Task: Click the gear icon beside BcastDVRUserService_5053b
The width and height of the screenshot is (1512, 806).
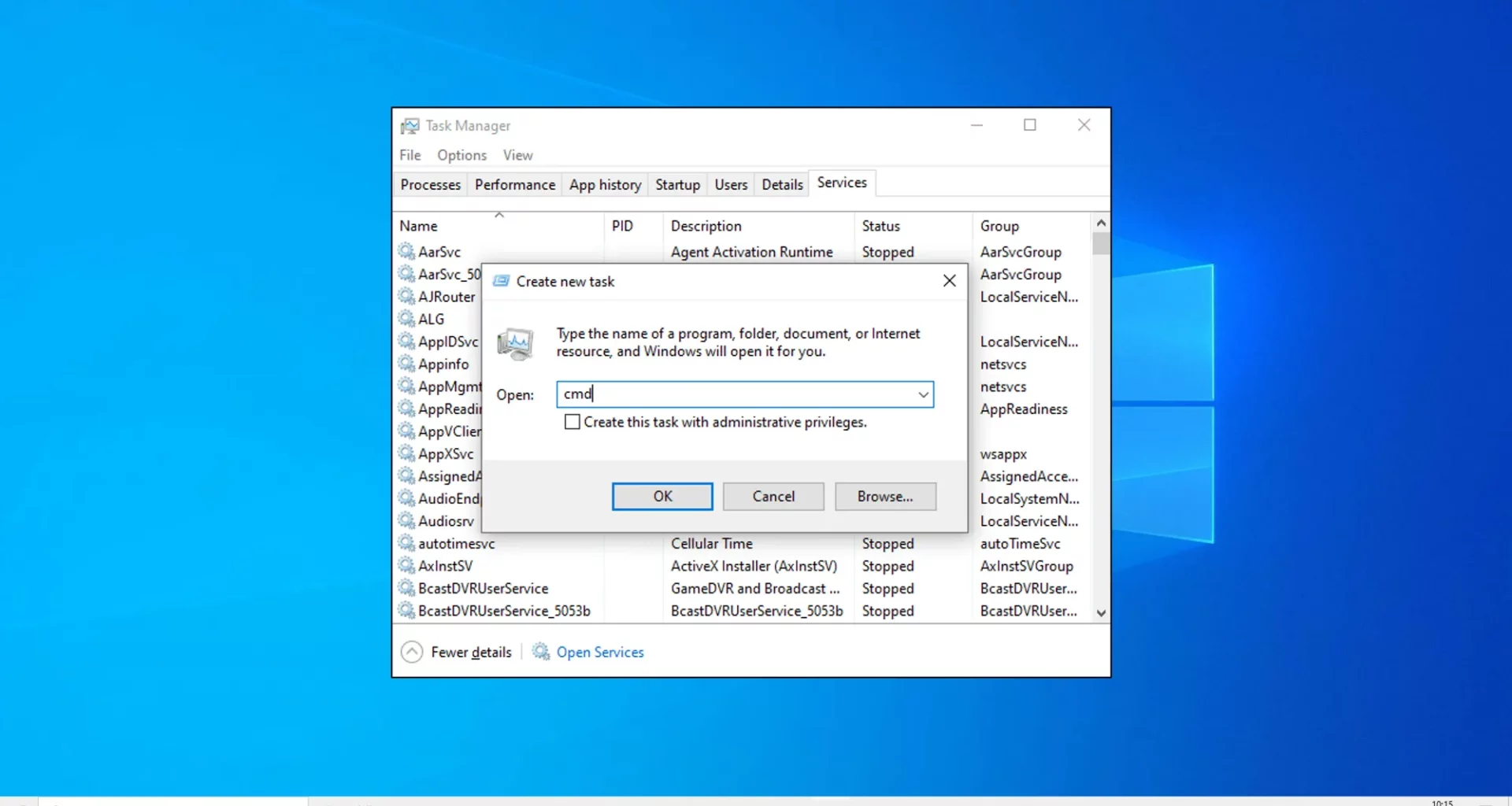Action: point(406,611)
